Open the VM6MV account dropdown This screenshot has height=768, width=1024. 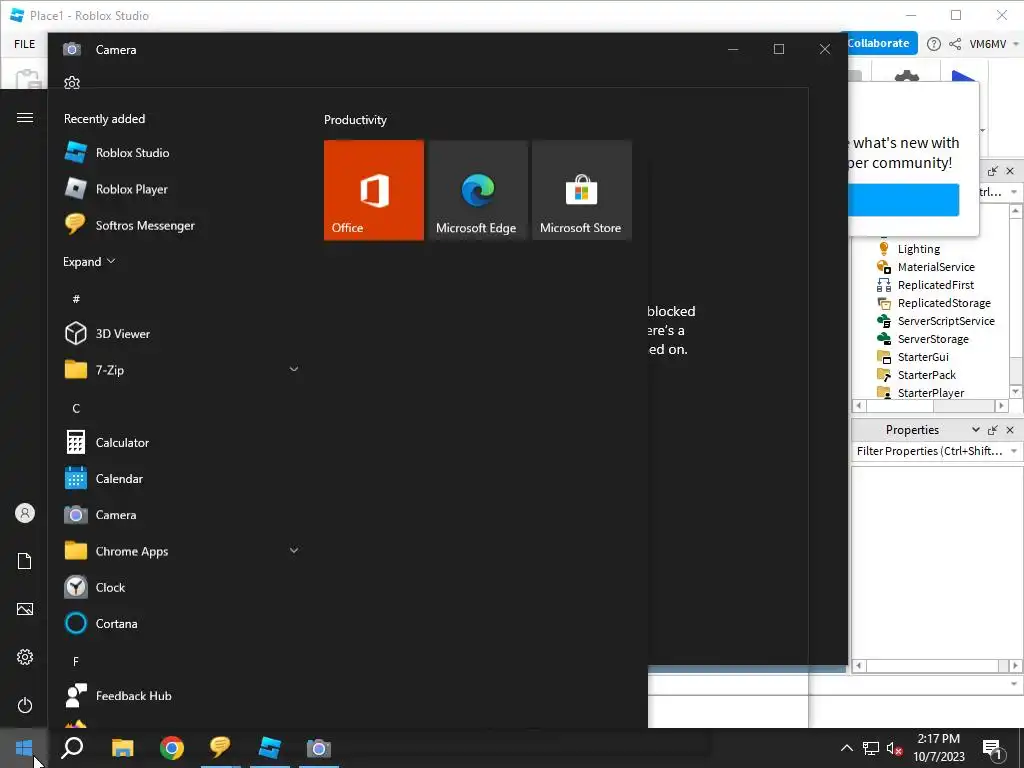(x=993, y=44)
